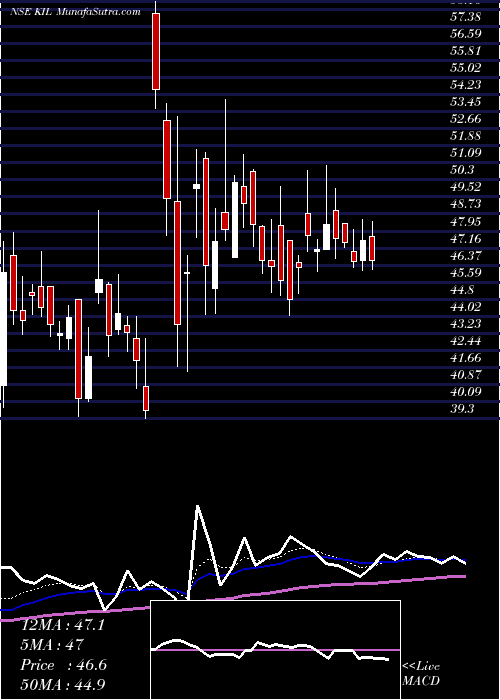Click the 54.23 price axis label
Viewport: 500px width, 700px height.
pos(466,85)
